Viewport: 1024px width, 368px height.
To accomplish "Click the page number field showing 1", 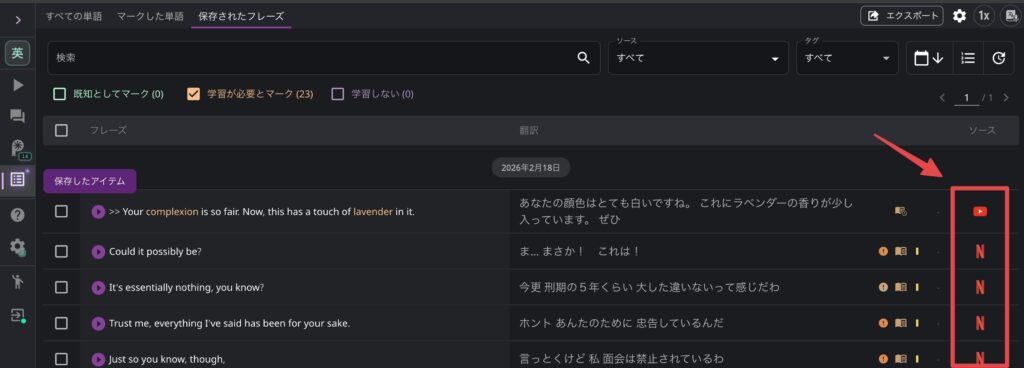I will (966, 98).
